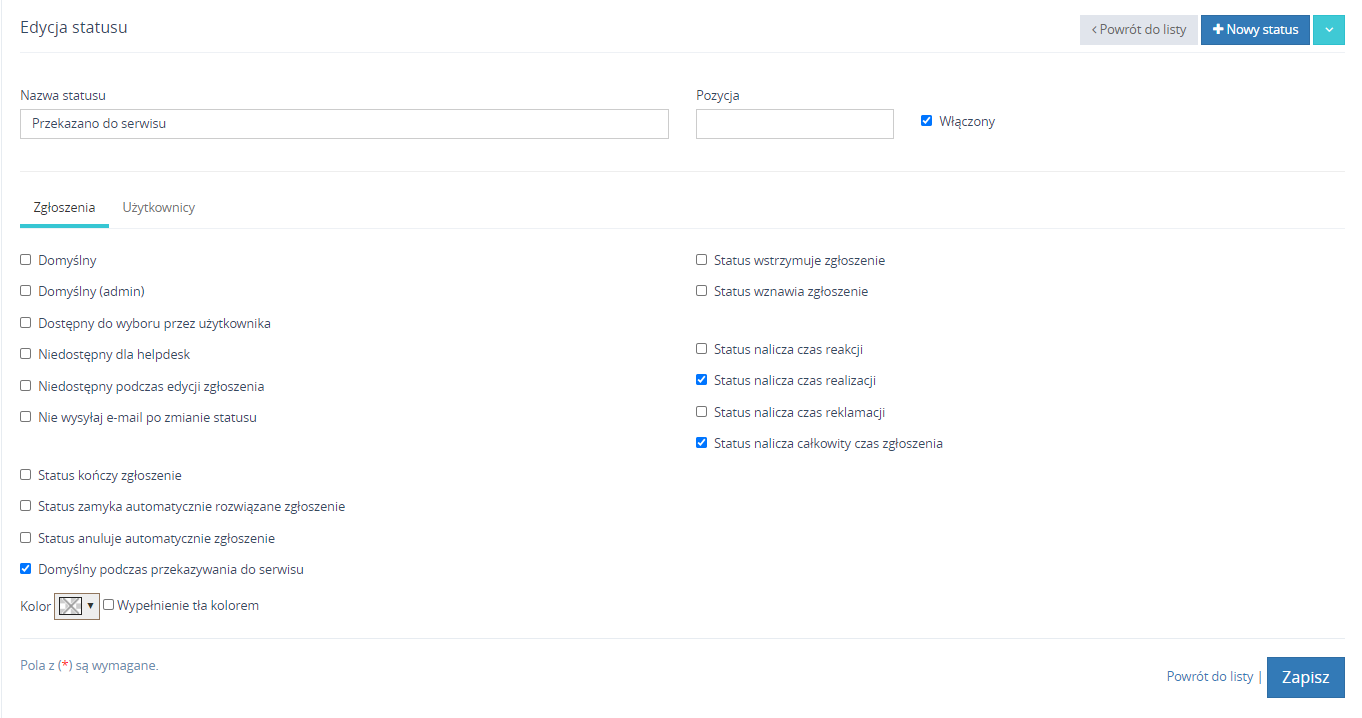
Task: Check Status anuluje automatycznie zgłoszenie
Action: [x=26, y=538]
